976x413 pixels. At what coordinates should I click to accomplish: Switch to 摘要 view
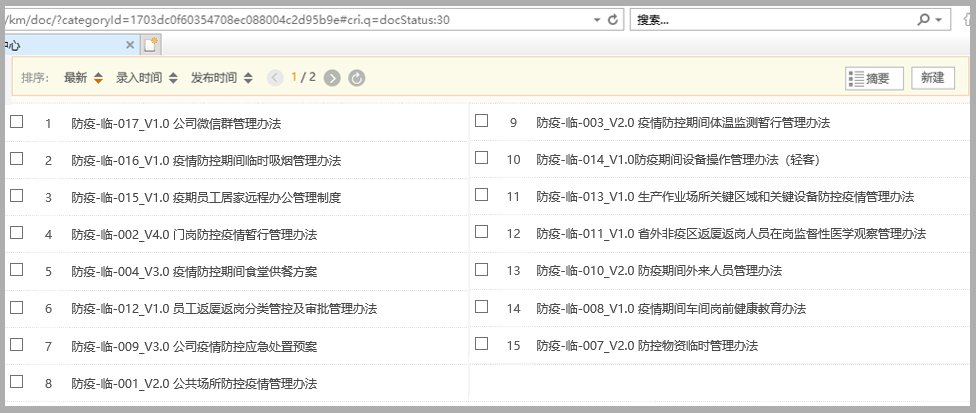(874, 78)
